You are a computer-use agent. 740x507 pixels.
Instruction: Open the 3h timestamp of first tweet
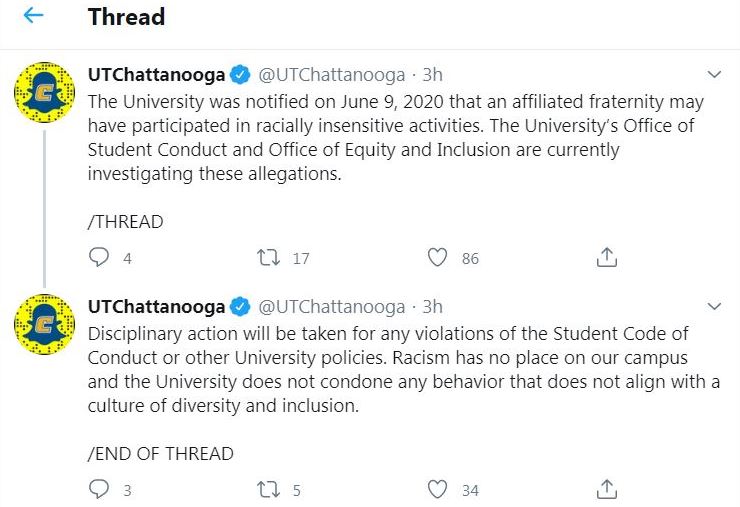click(432, 75)
